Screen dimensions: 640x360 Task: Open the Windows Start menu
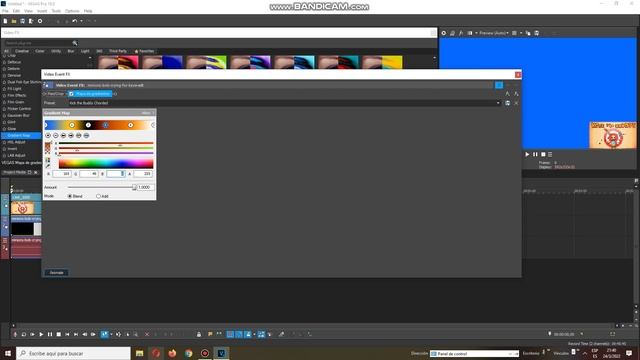pos(8,353)
